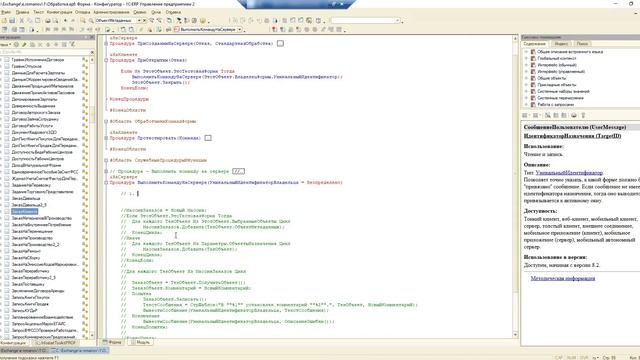Collapse the ПриОткрытии procedure block
The image size is (640, 360).
106,60
